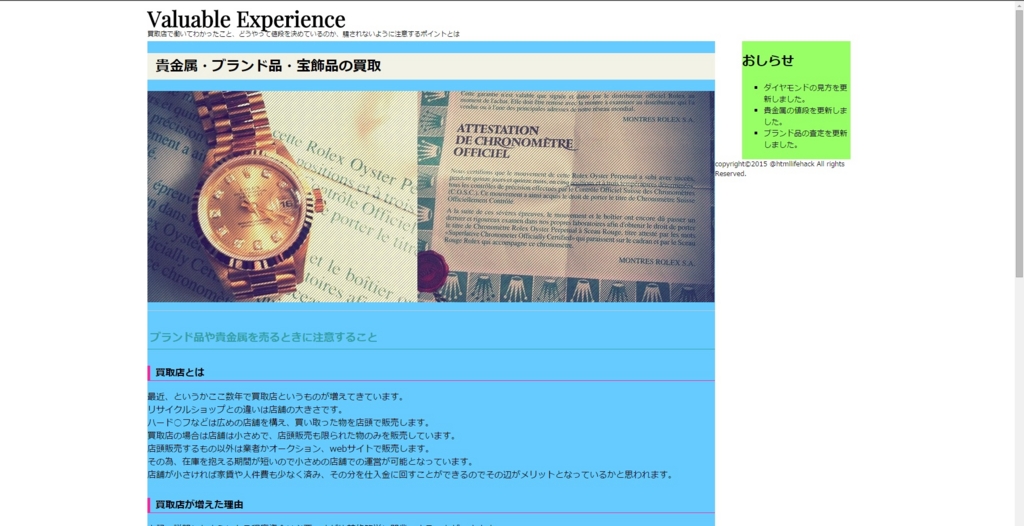The width and height of the screenshot is (1024, 526).
Task: Click the line starting 店頭販売するもの以外は業者か
Action: (289, 449)
